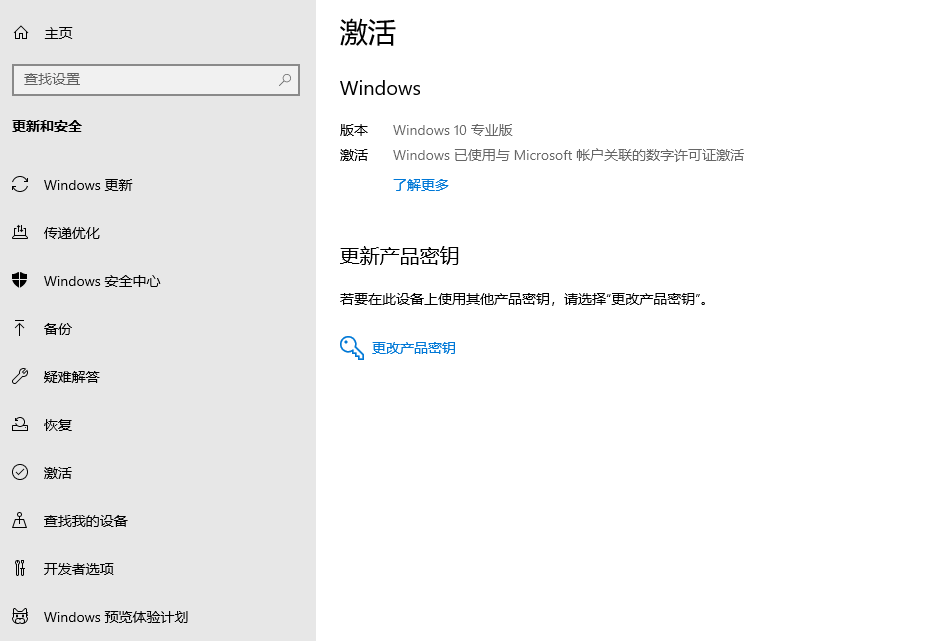The image size is (934, 641).
Task: Go to Windows 安全中心
Action: tap(102, 281)
